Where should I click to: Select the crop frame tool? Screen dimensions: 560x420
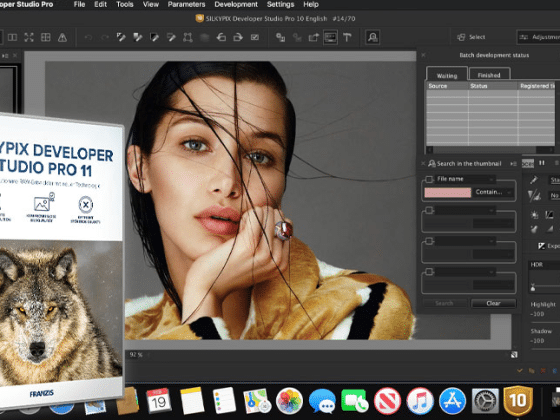pos(188,37)
